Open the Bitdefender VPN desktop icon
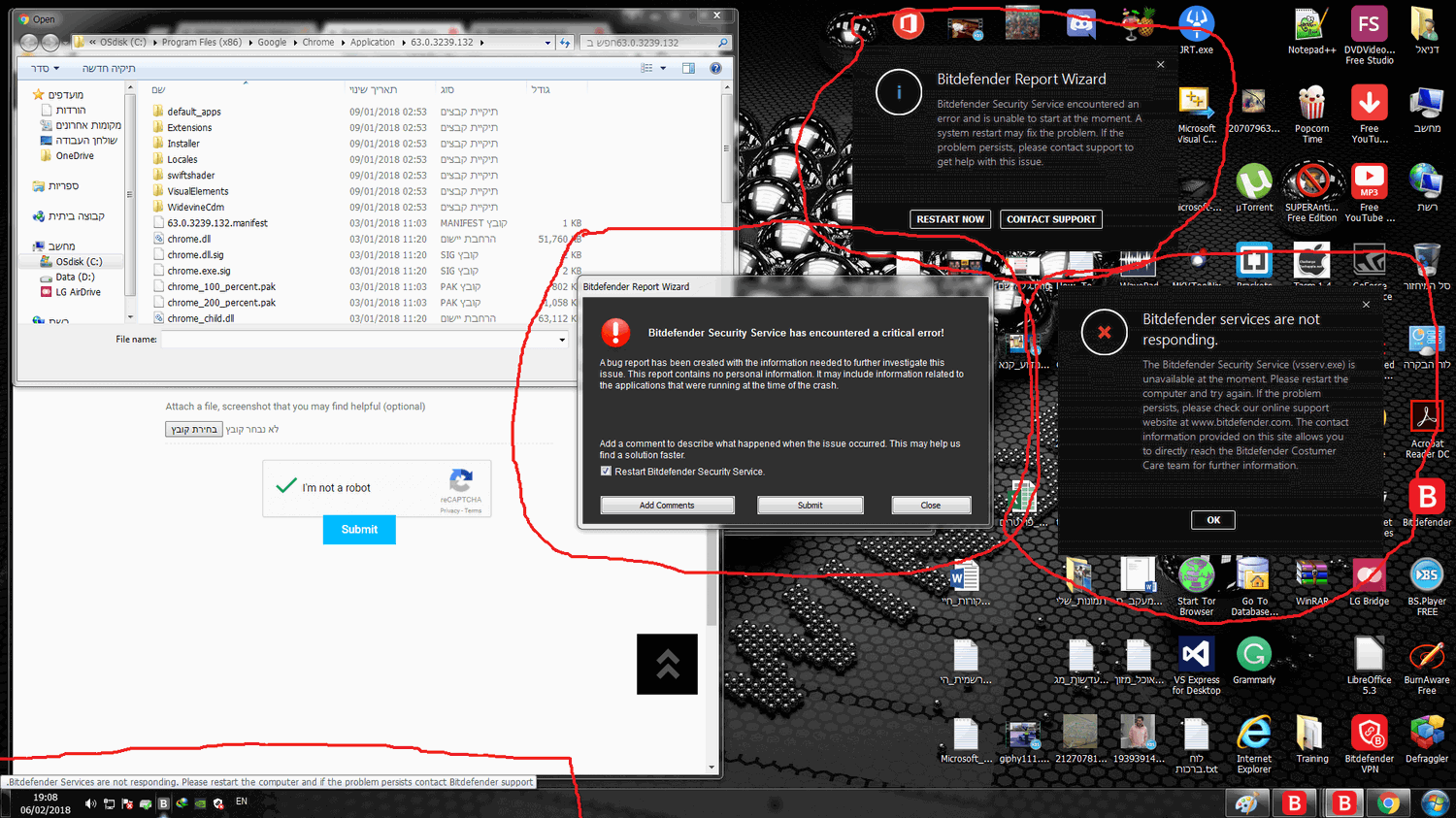 tap(1369, 744)
